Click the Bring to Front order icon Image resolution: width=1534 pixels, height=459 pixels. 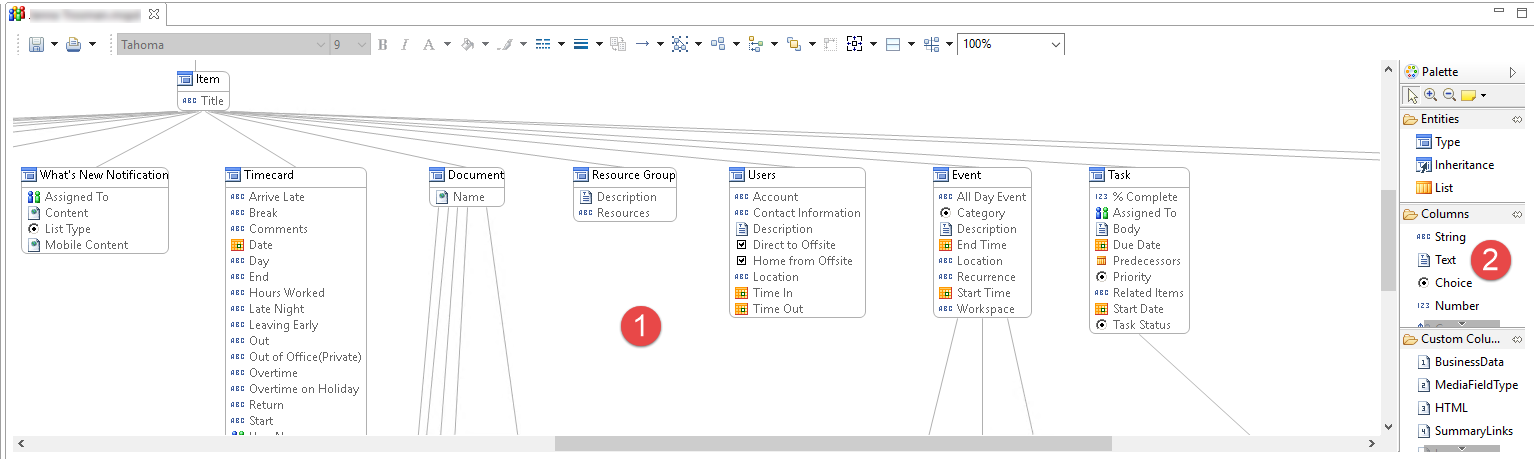pos(793,45)
